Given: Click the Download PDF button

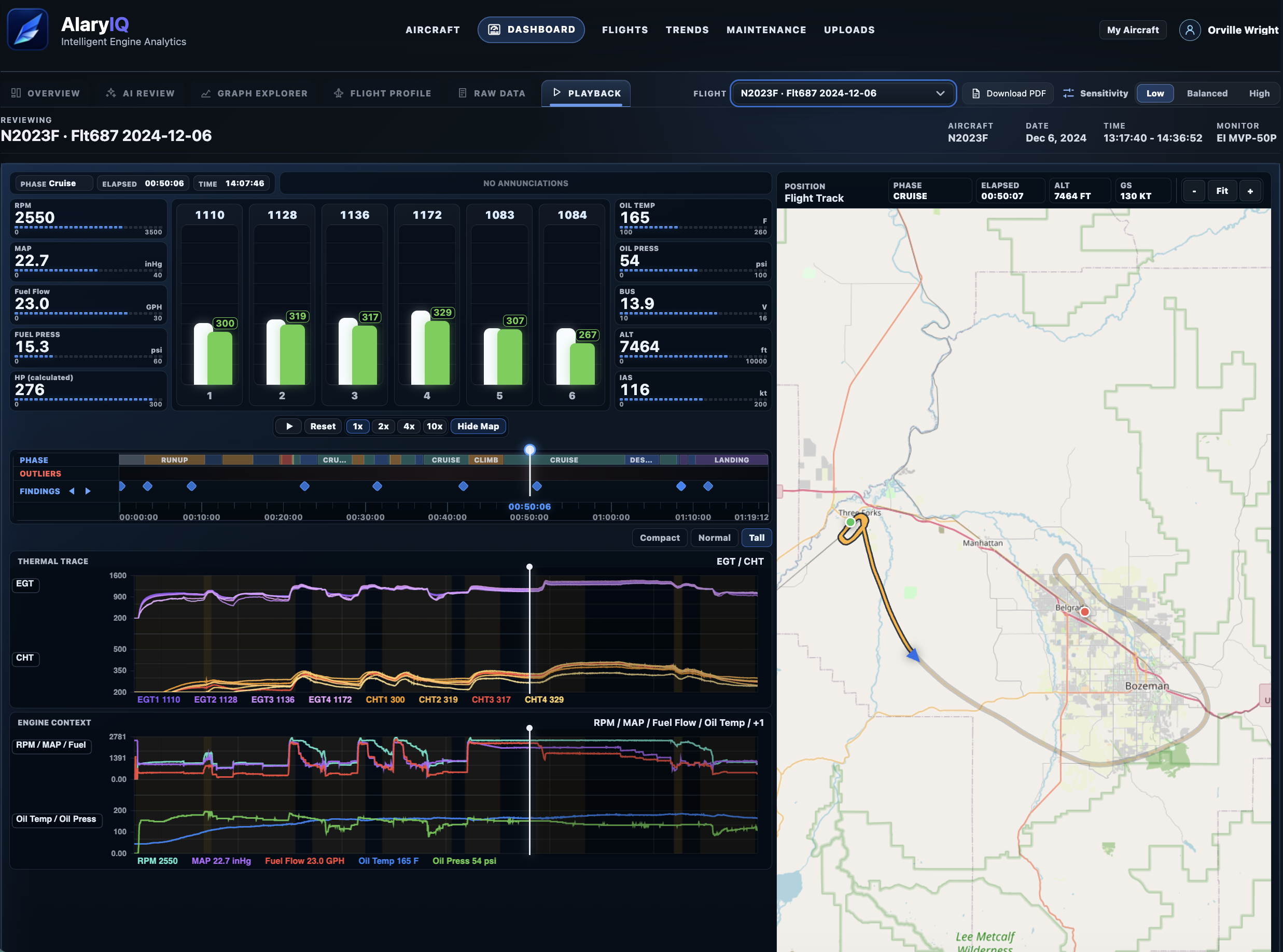Looking at the screenshot, I should (1008, 93).
